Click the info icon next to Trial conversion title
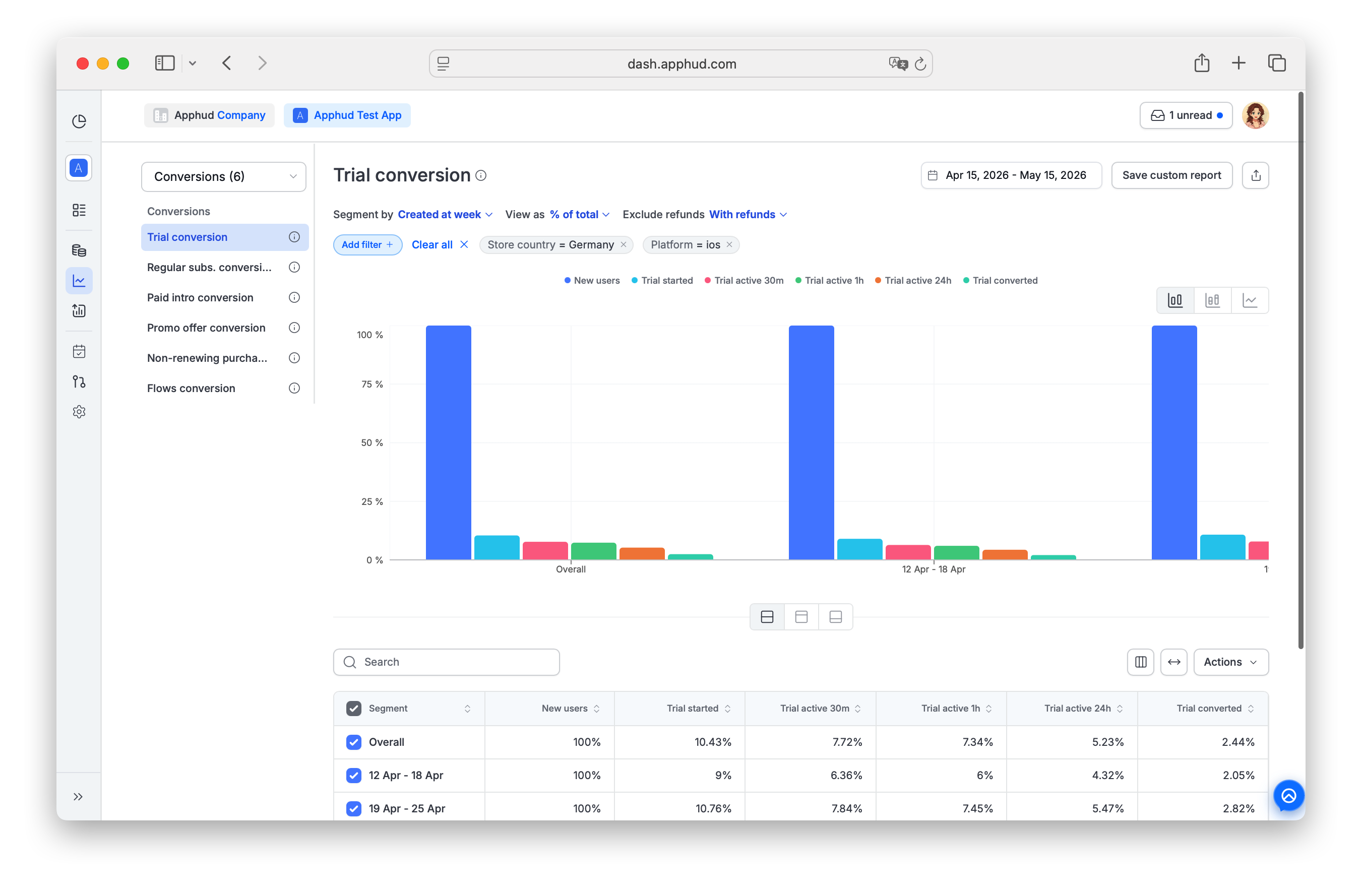Image resolution: width=1362 pixels, height=896 pixels. pos(481,176)
